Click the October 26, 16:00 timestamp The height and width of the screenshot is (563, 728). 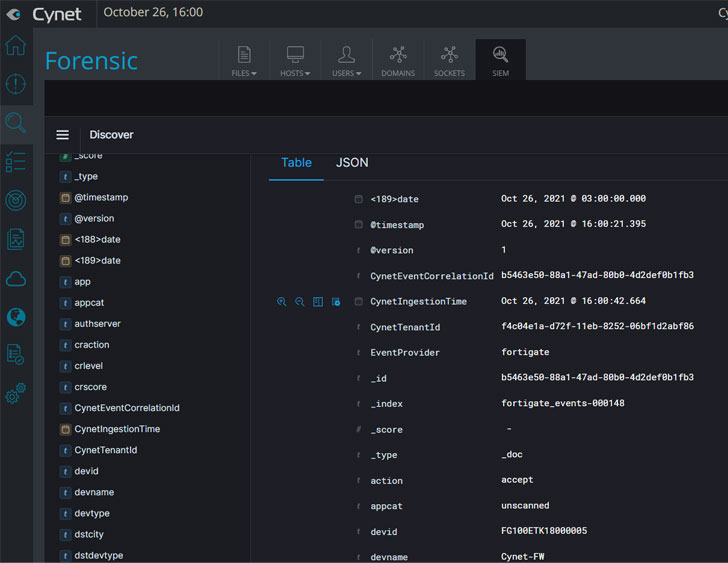[x=153, y=12]
